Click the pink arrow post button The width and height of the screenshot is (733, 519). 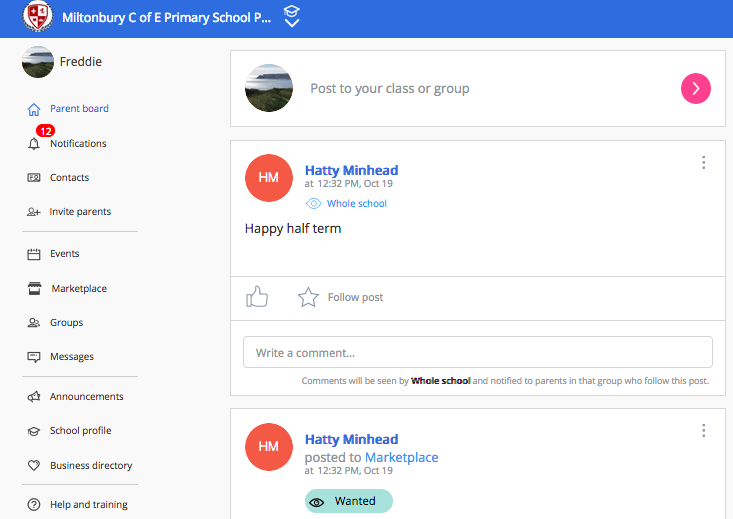696,88
